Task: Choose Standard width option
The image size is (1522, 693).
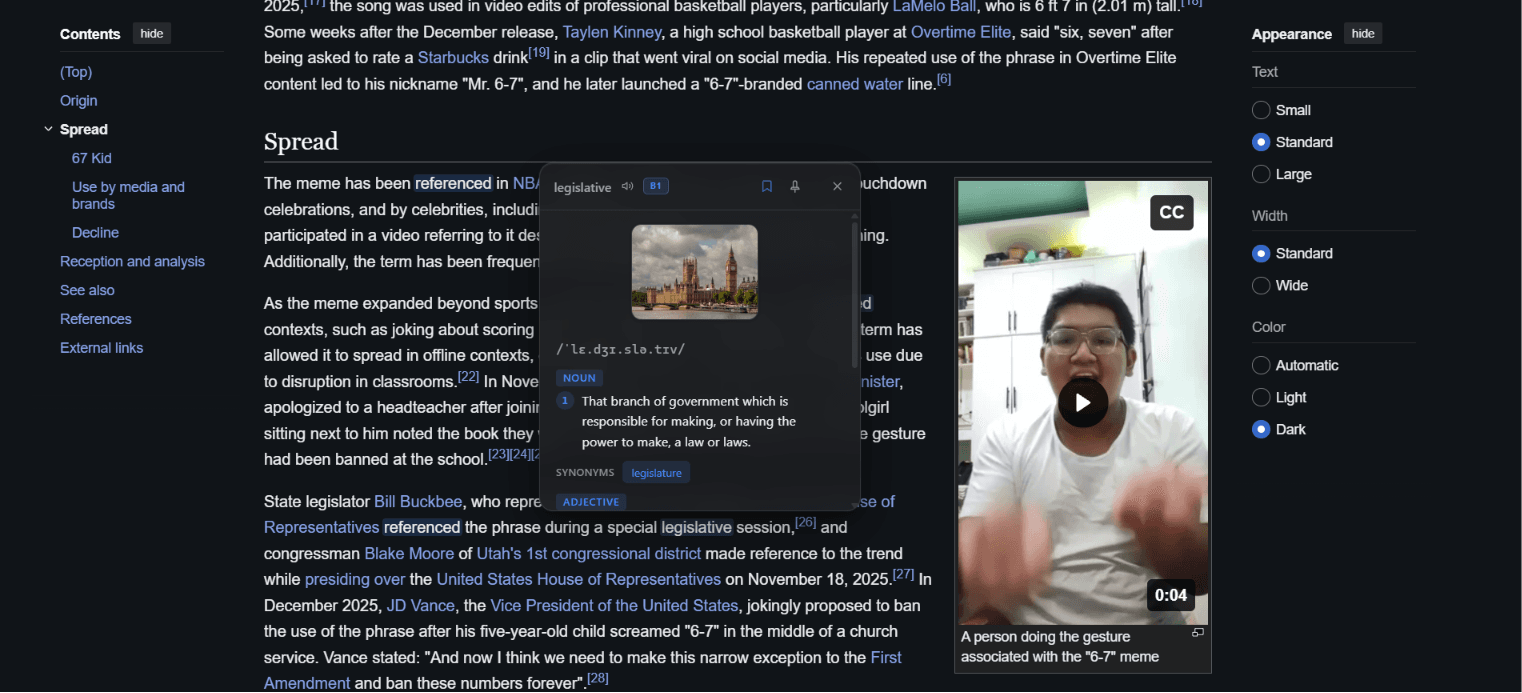Action: click(1261, 253)
